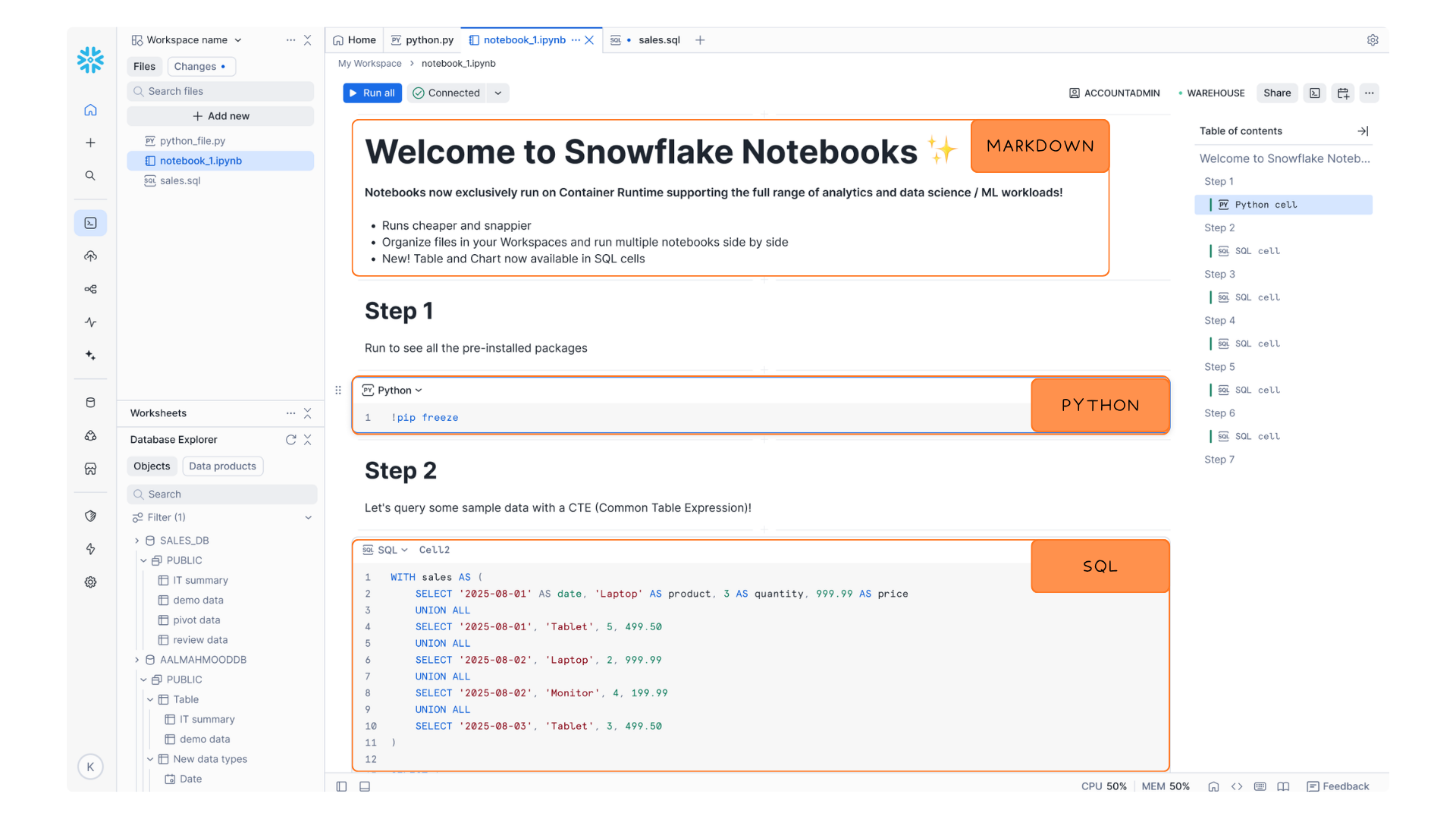
Task: Open the Transformation flow icon in sidebar
Action: [90, 289]
